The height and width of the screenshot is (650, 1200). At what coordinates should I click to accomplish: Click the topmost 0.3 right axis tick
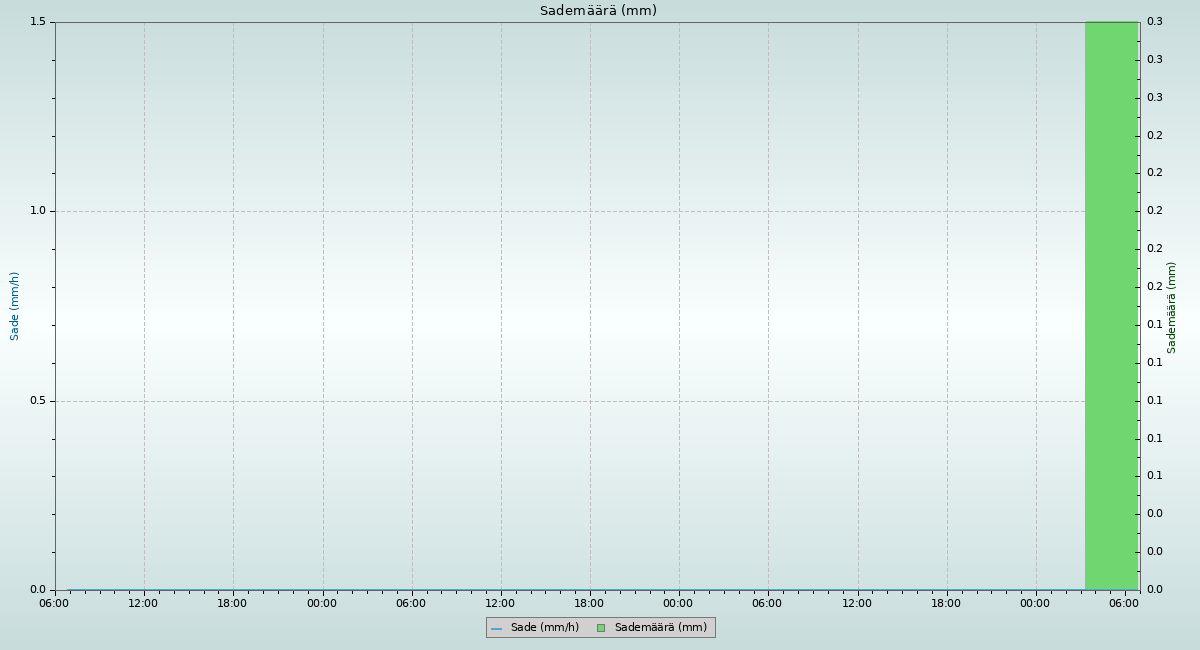pyautogui.click(x=1154, y=22)
